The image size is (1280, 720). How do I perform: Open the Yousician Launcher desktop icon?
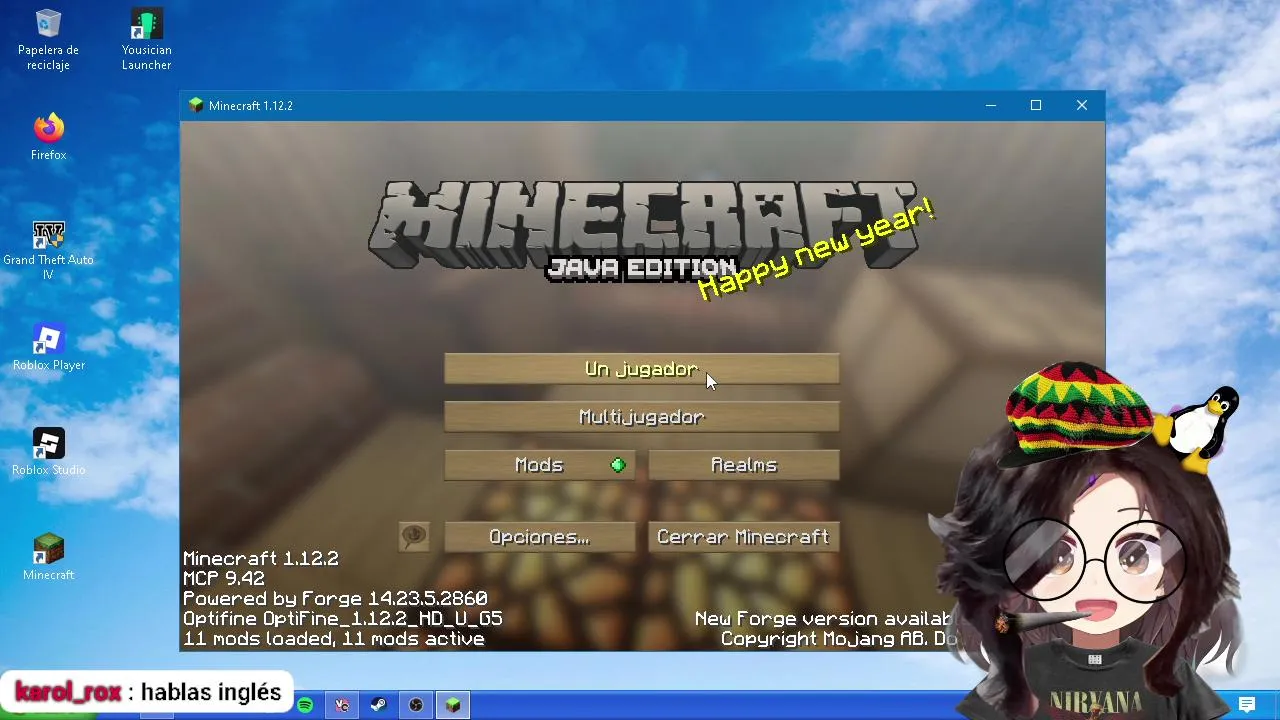(x=147, y=40)
